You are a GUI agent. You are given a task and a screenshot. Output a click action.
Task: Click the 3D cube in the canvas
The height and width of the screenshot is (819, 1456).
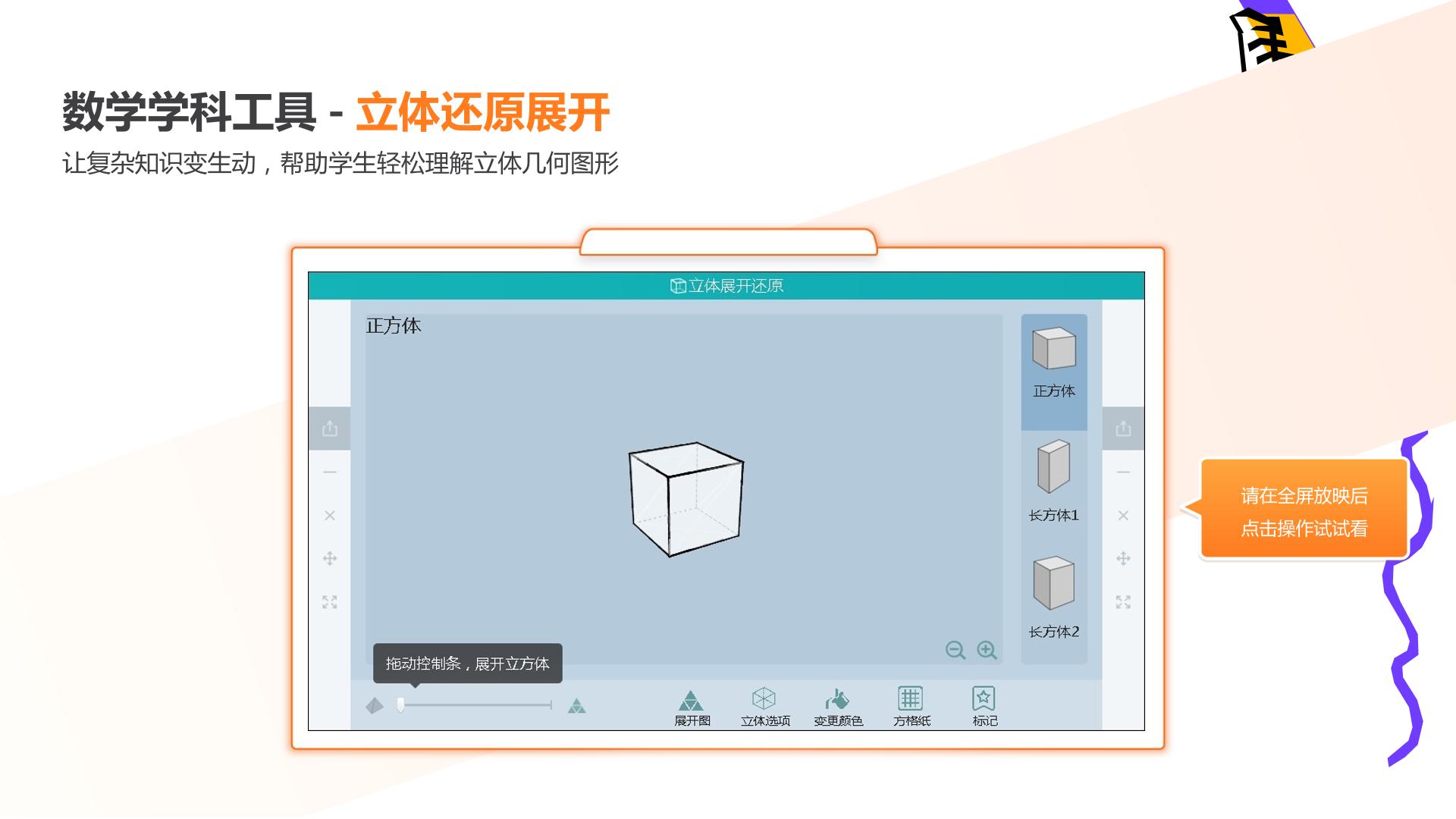[686, 499]
